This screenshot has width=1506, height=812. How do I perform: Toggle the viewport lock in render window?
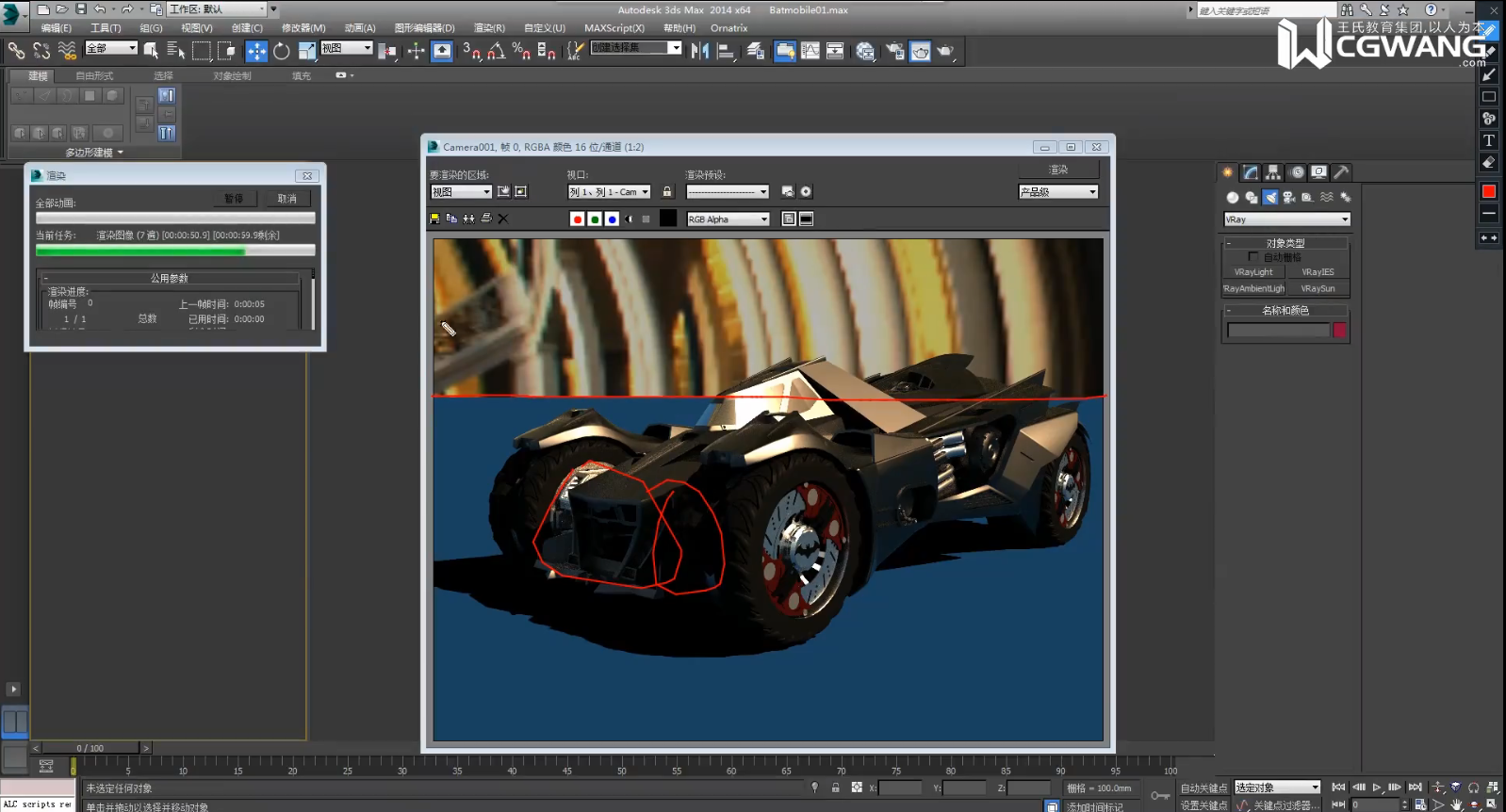667,191
